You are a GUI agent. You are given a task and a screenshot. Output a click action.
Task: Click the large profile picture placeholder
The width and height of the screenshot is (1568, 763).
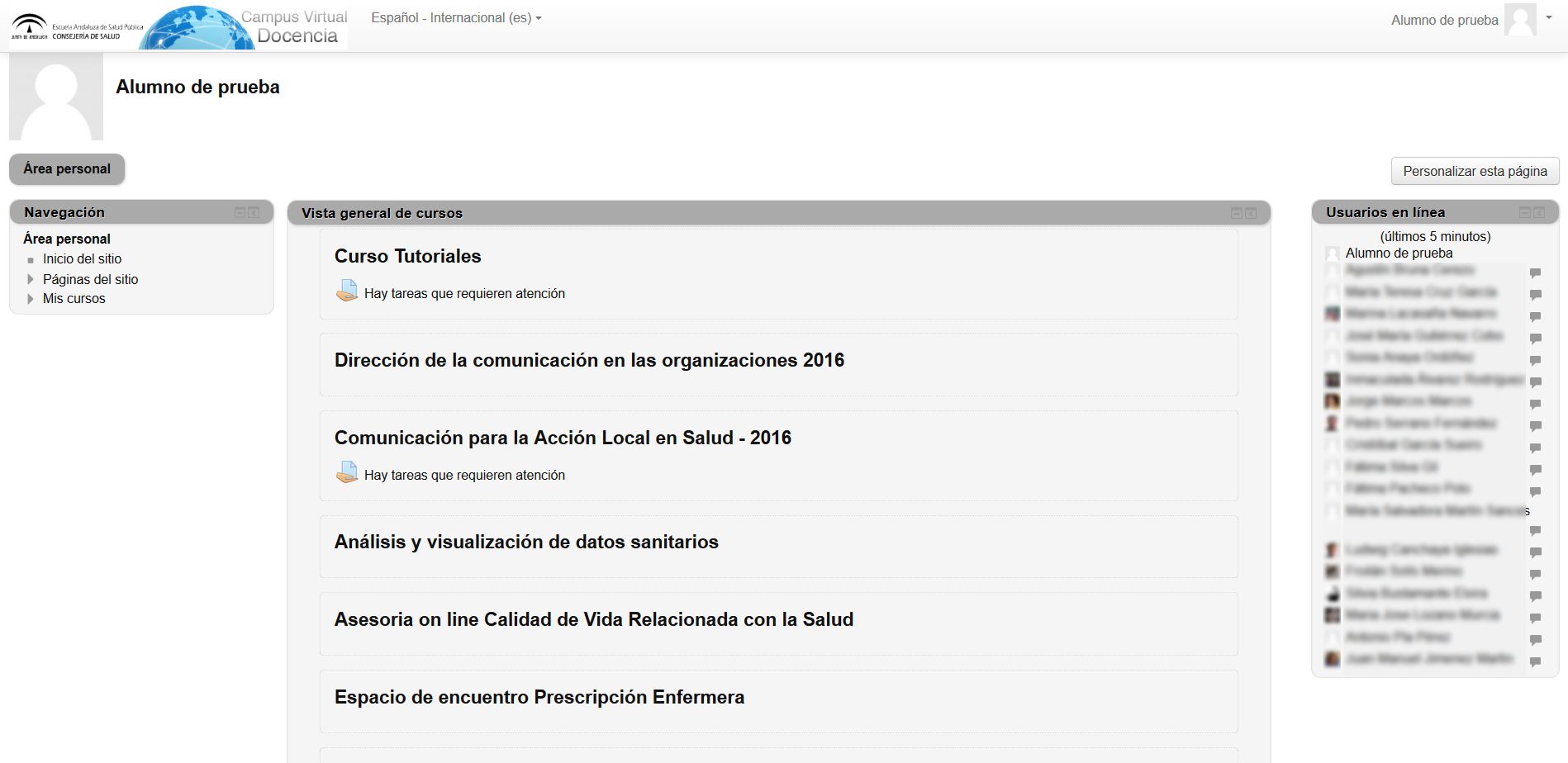click(56, 97)
